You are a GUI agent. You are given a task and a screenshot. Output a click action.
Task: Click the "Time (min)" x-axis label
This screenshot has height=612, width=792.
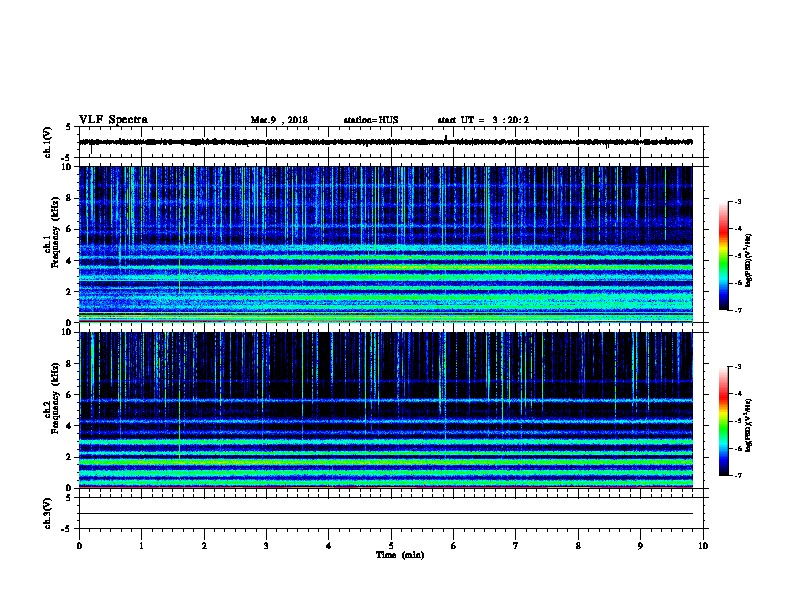(x=400, y=555)
